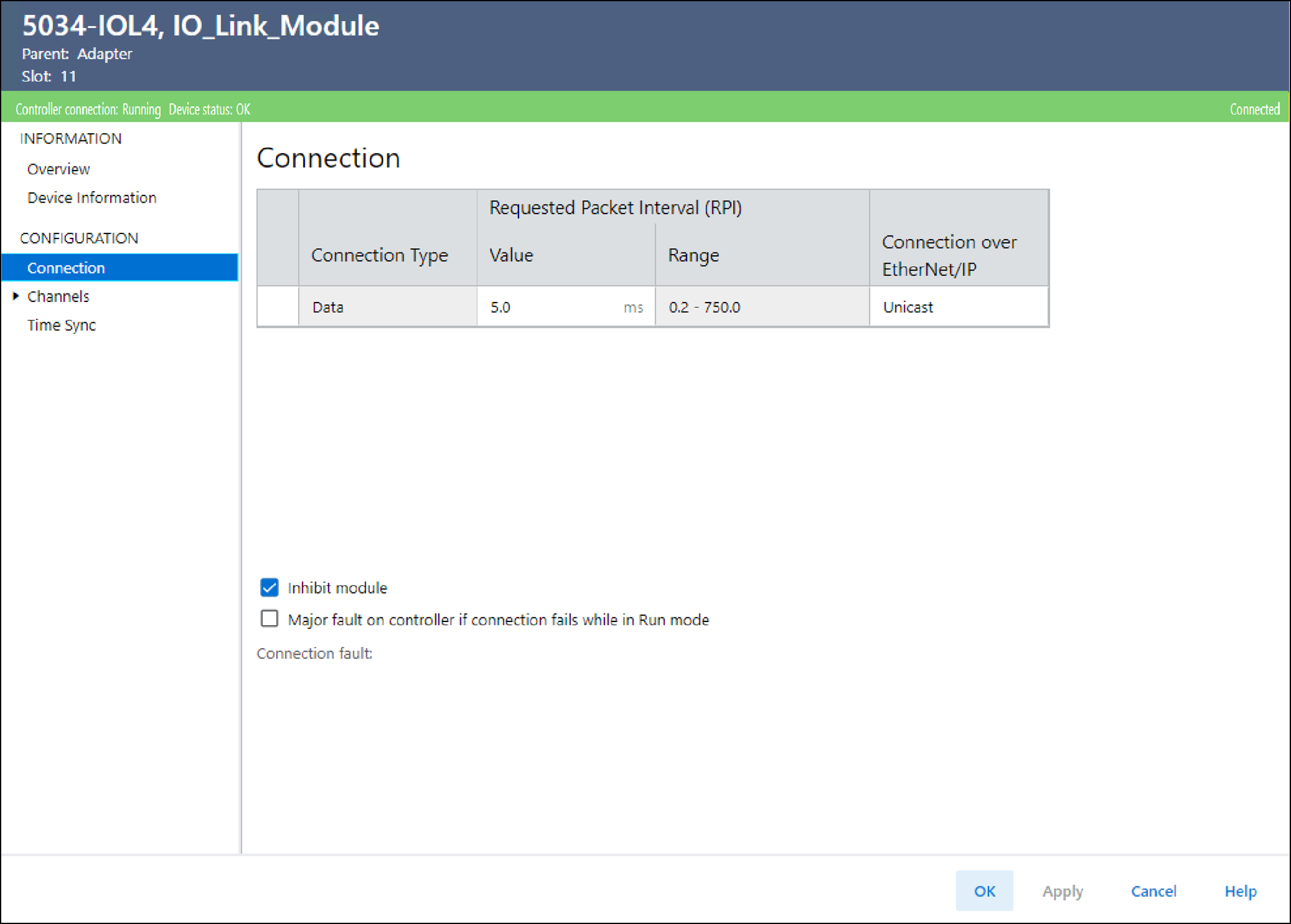Click the Controller connection Running status
This screenshot has width=1291, height=924.
88,110
